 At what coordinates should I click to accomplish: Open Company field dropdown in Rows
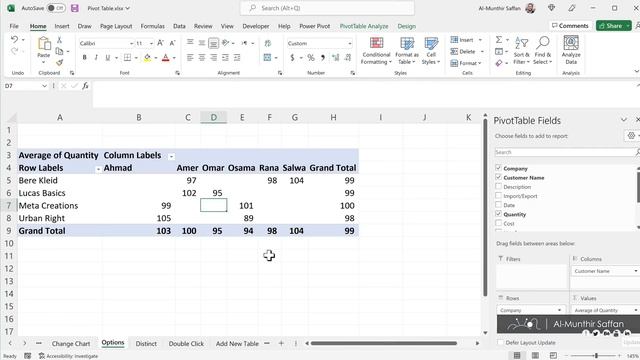point(559,310)
